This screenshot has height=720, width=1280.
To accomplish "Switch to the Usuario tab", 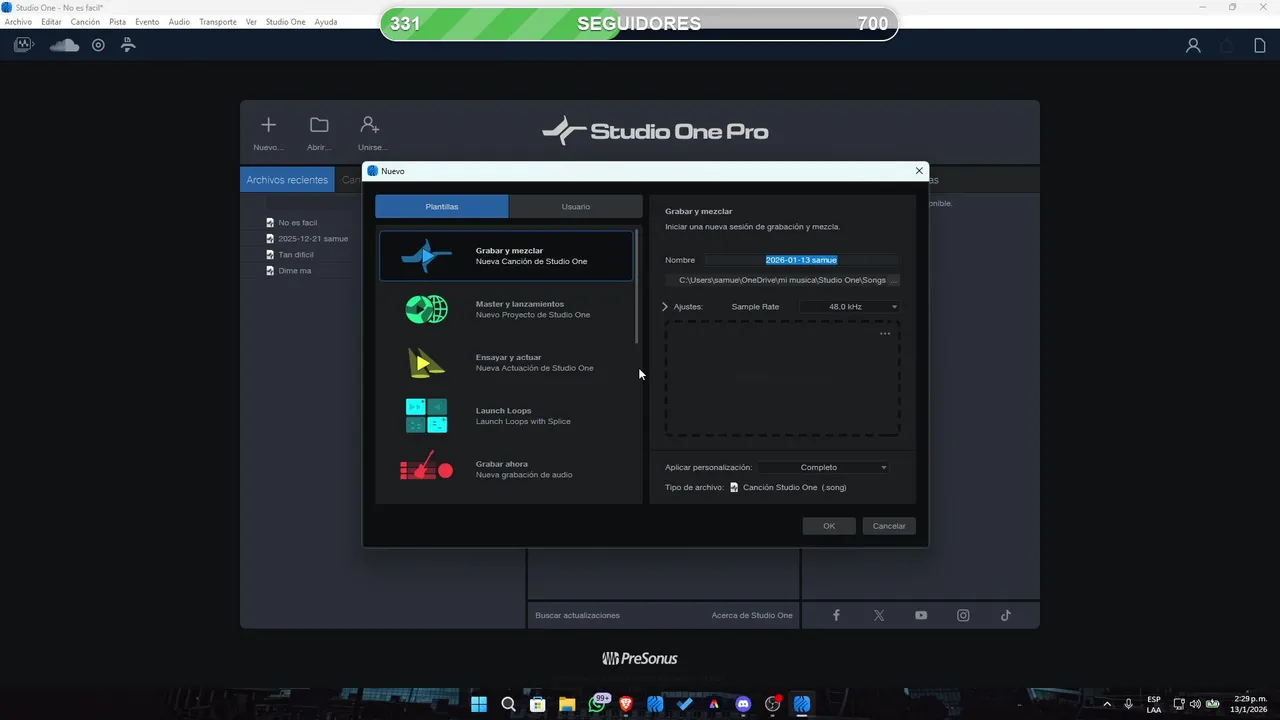I will (576, 206).
